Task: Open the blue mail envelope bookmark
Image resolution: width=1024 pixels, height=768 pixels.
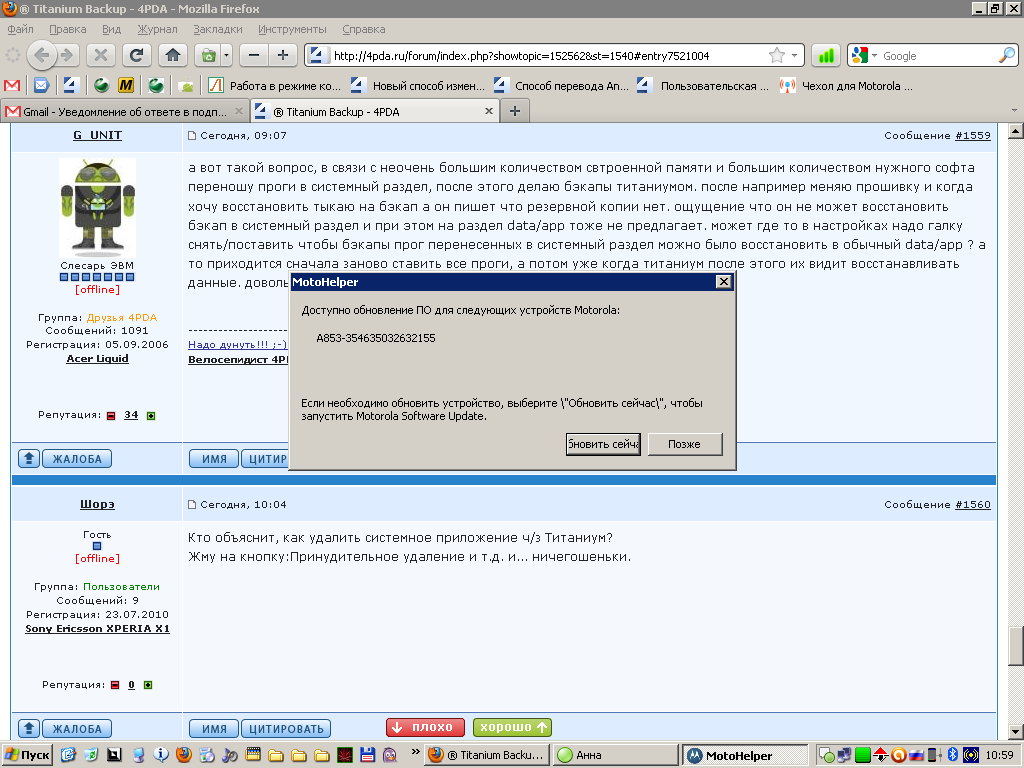Action: 41,86
